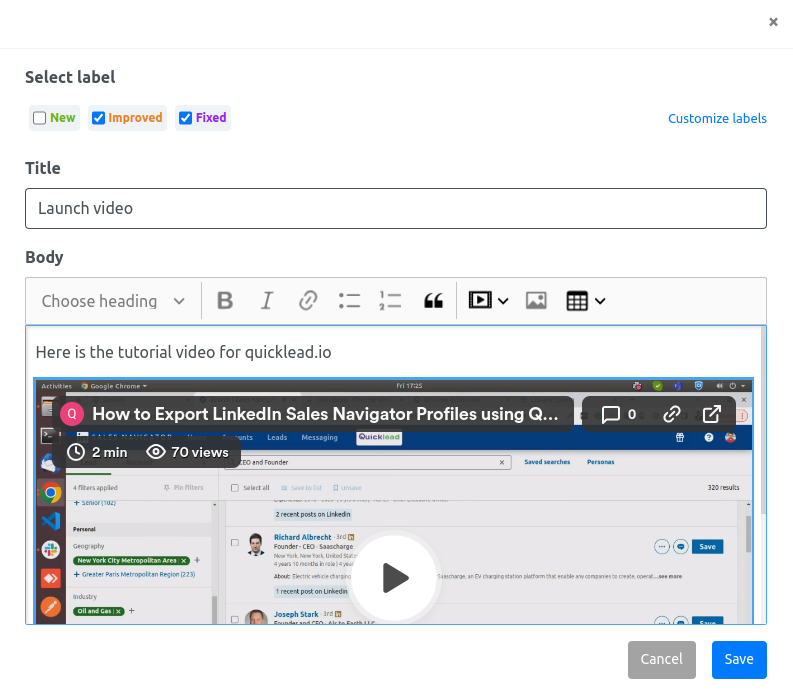
Task: Insert a link with the link icon
Action: (x=308, y=301)
